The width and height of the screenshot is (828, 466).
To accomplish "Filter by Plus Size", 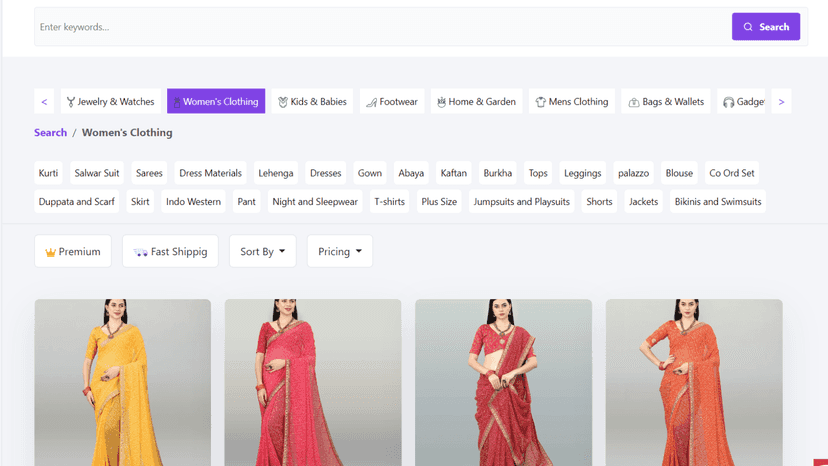I will [x=439, y=202].
